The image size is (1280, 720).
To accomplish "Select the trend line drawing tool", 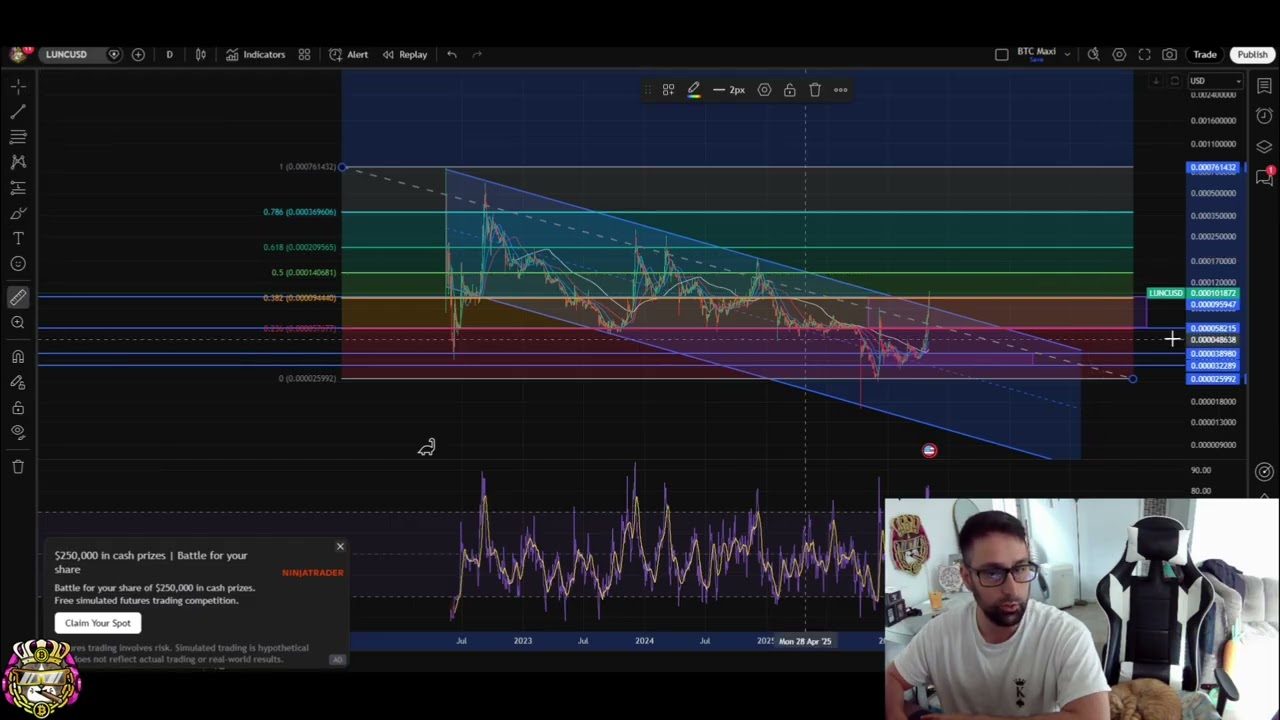I will pyautogui.click(x=18, y=112).
